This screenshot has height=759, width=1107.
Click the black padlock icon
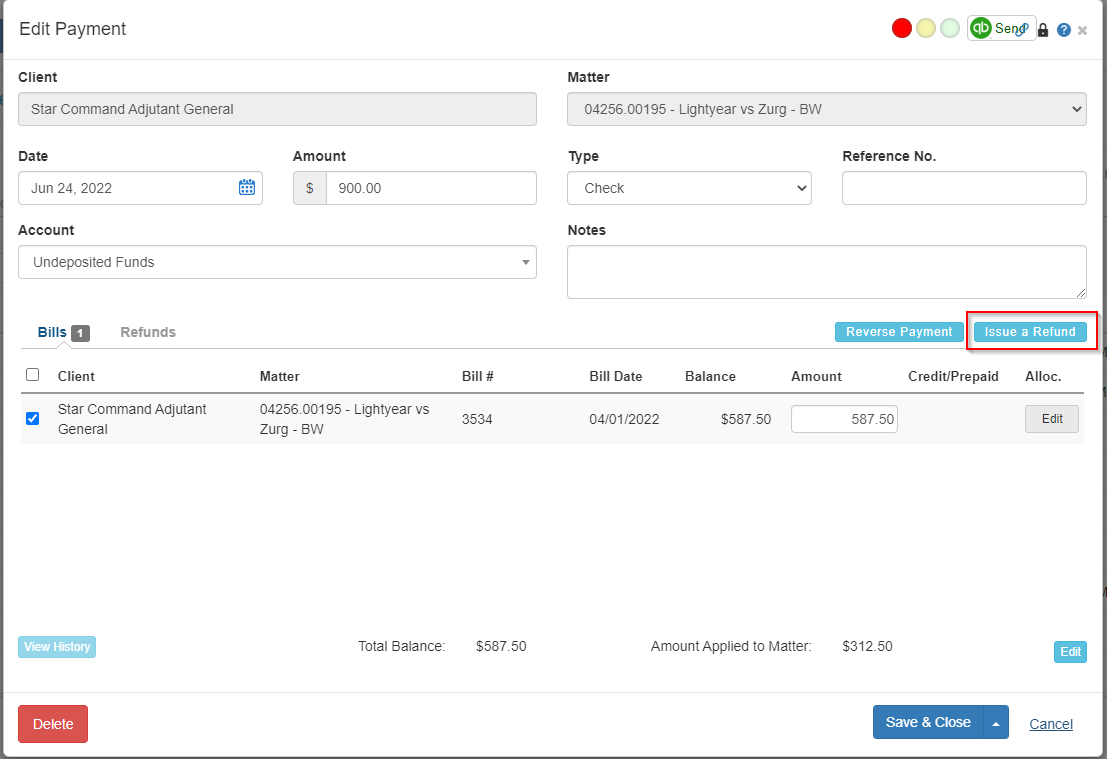pyautogui.click(x=1043, y=30)
